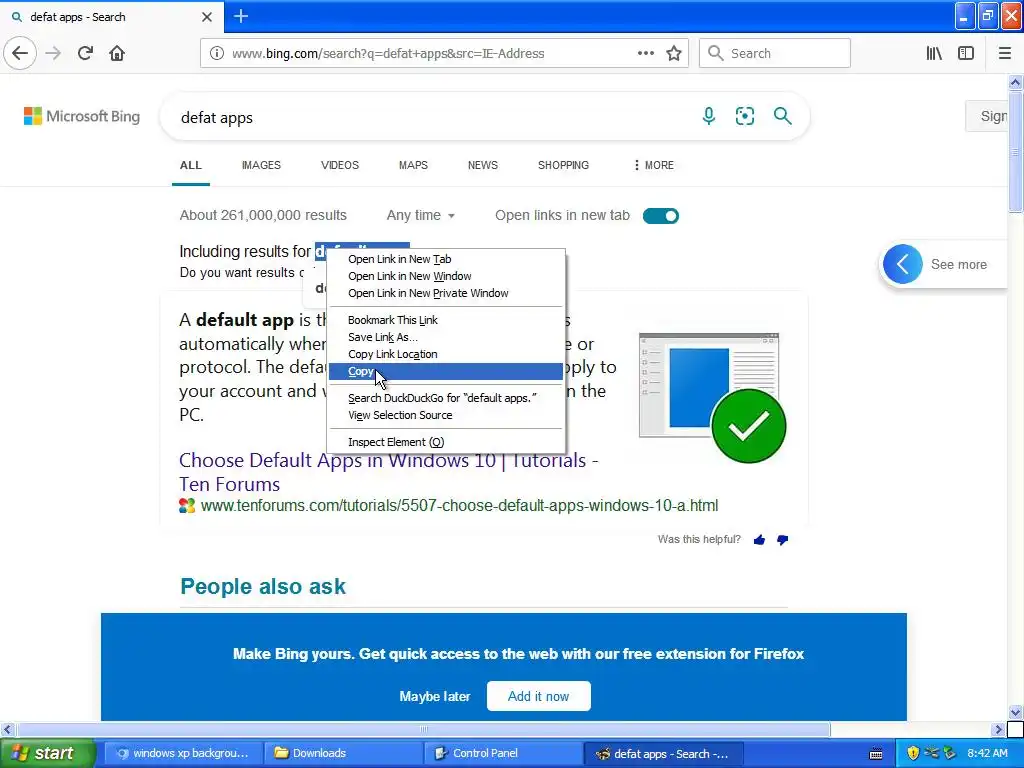This screenshot has height=768, width=1024.
Task: Click the Bing search box with defat apps
Action: pos(431,118)
